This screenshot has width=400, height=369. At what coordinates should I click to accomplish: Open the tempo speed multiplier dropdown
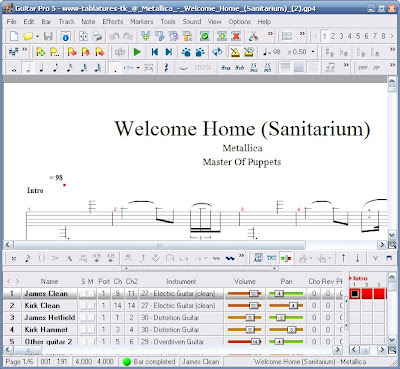pos(313,52)
